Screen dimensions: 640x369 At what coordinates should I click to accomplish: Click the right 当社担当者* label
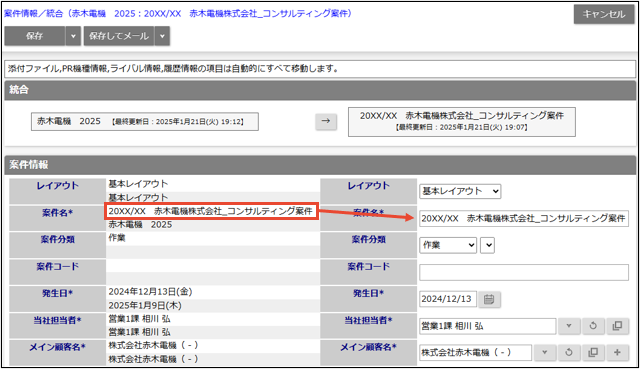[x=369, y=320]
